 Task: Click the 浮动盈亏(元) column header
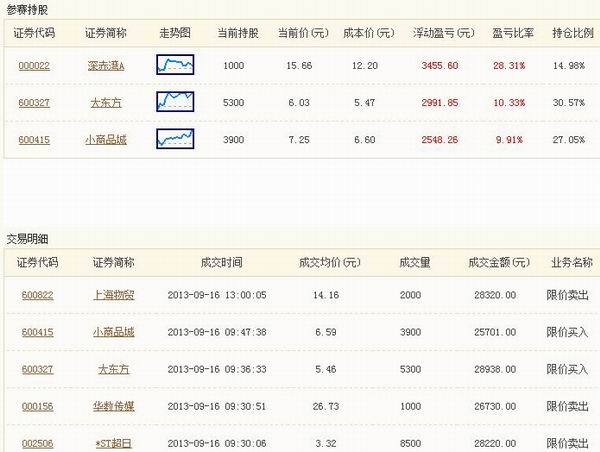444,33
